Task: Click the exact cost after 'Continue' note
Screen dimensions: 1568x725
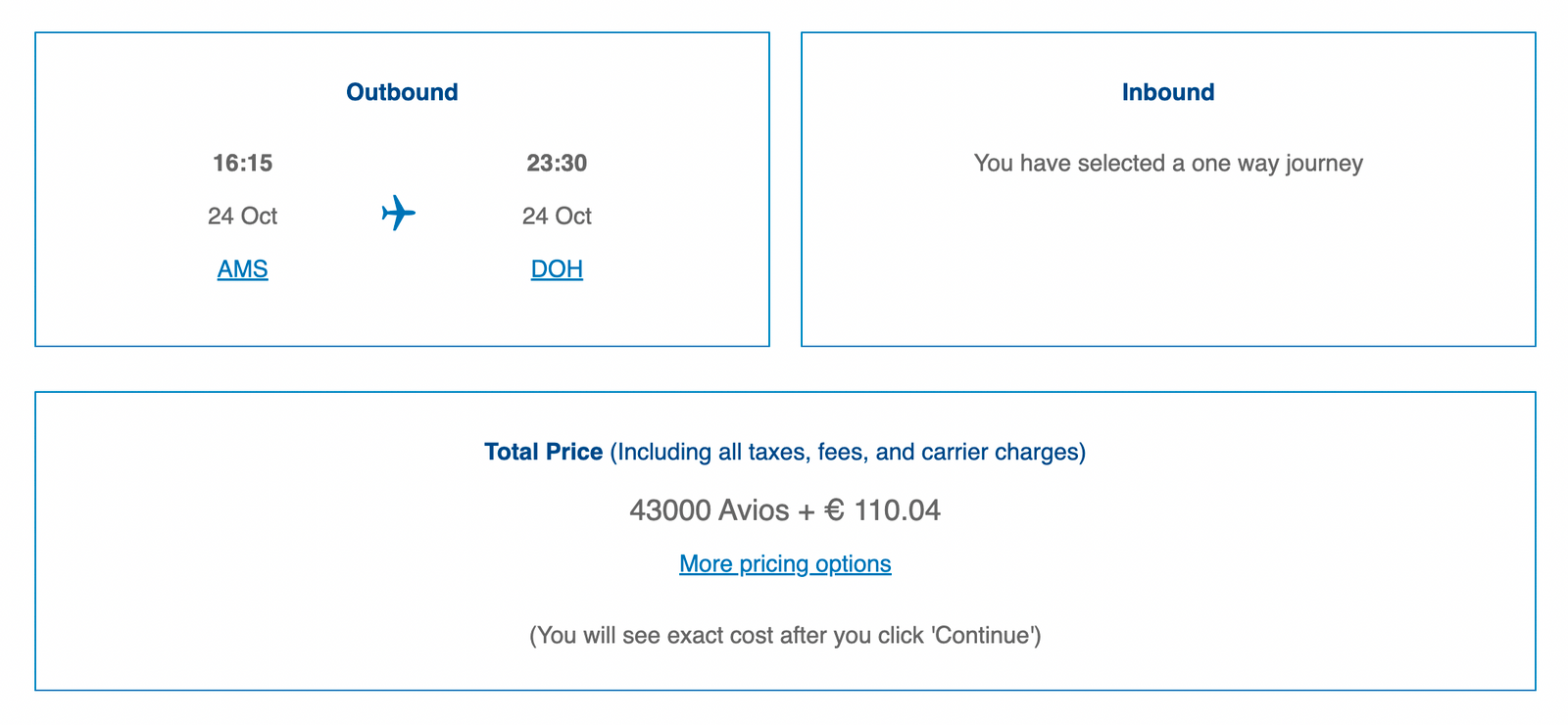Action: point(785,635)
